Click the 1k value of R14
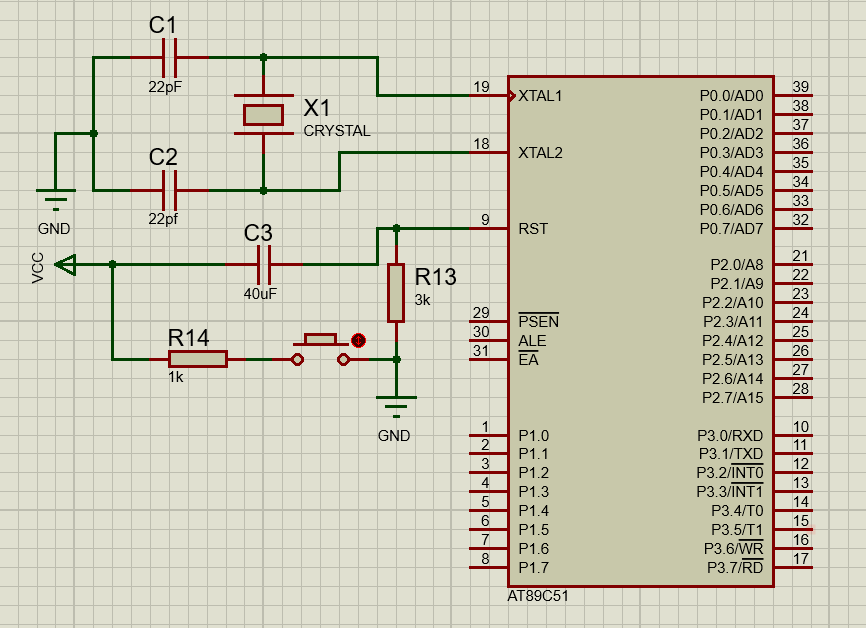 point(176,377)
